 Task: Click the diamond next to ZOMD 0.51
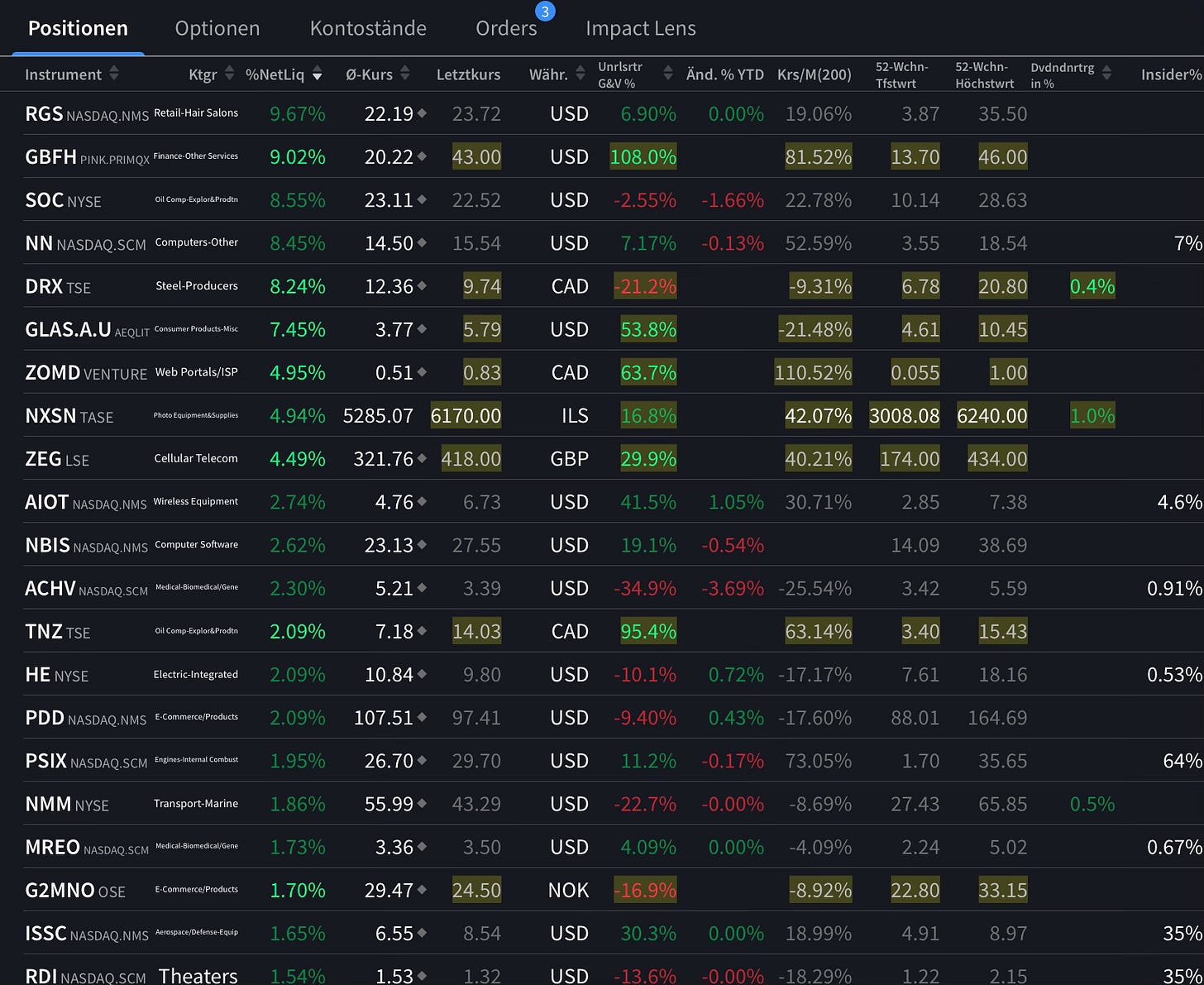(422, 372)
